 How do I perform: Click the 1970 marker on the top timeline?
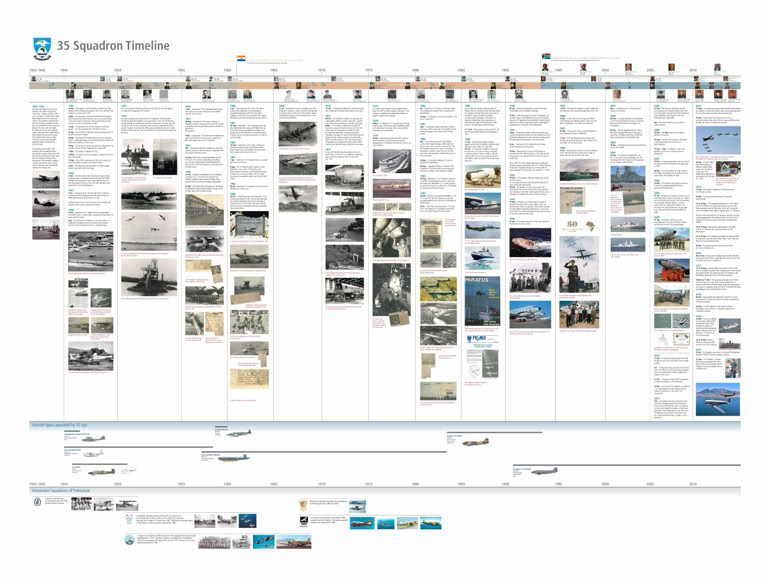tap(322, 70)
